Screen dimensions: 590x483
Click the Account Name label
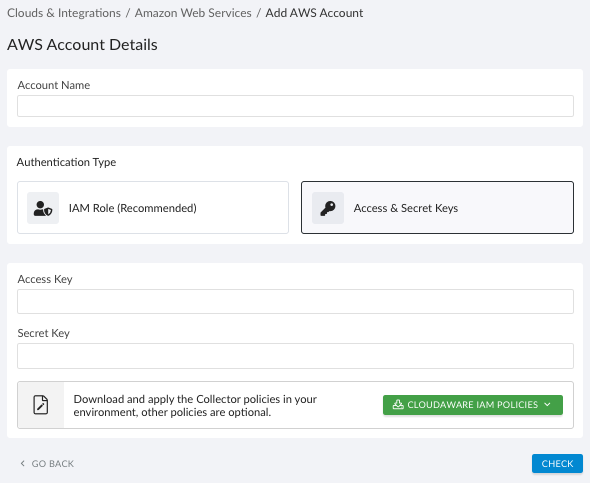[x=54, y=85]
